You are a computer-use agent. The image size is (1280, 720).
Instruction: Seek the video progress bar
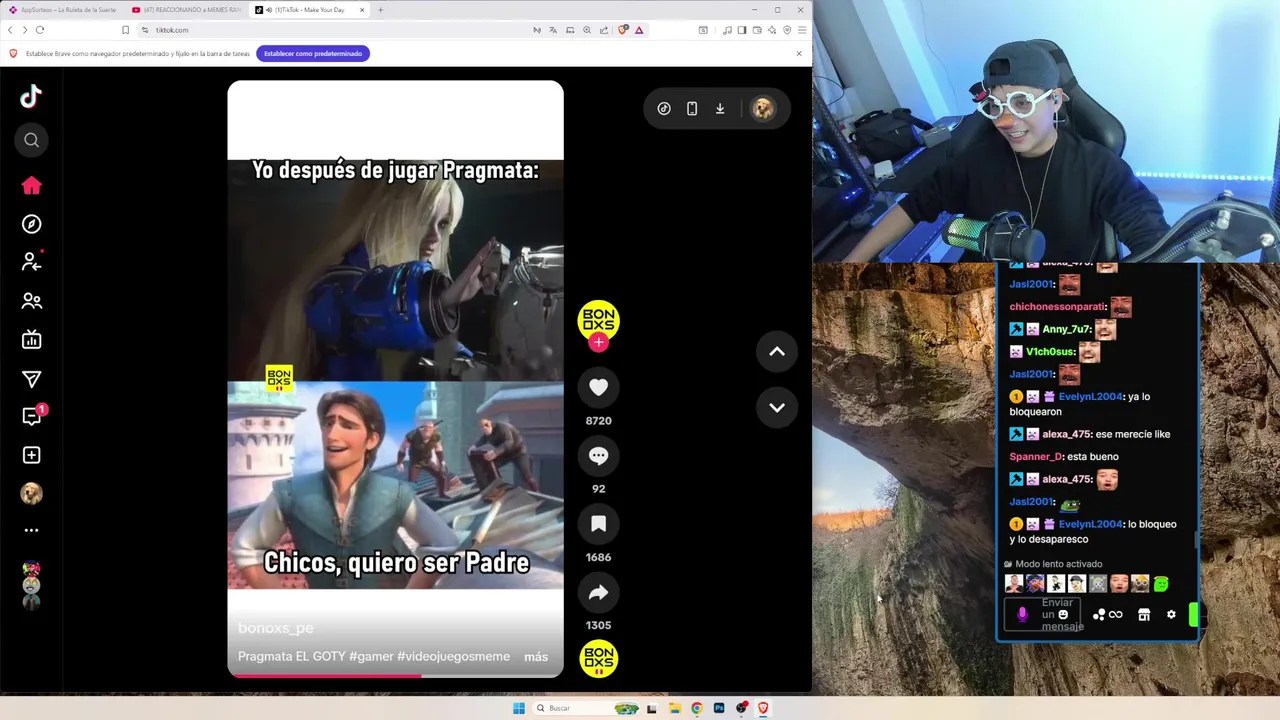pos(395,676)
